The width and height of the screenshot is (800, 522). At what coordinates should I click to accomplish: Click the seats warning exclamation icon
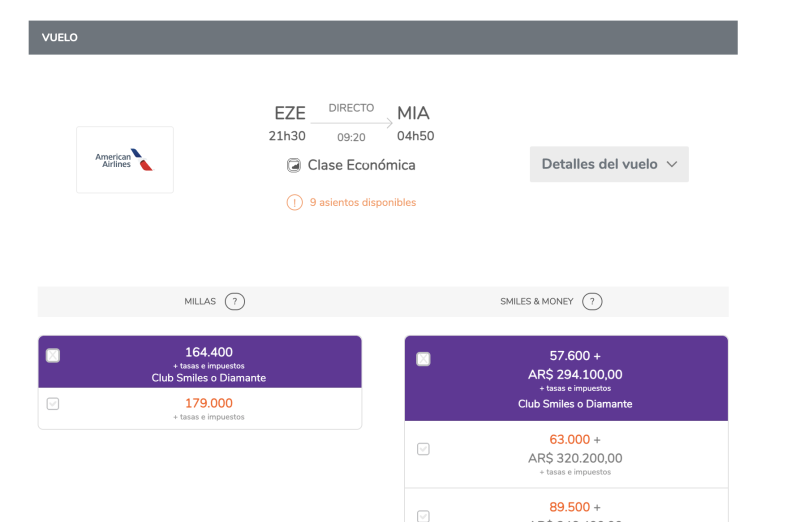(294, 203)
